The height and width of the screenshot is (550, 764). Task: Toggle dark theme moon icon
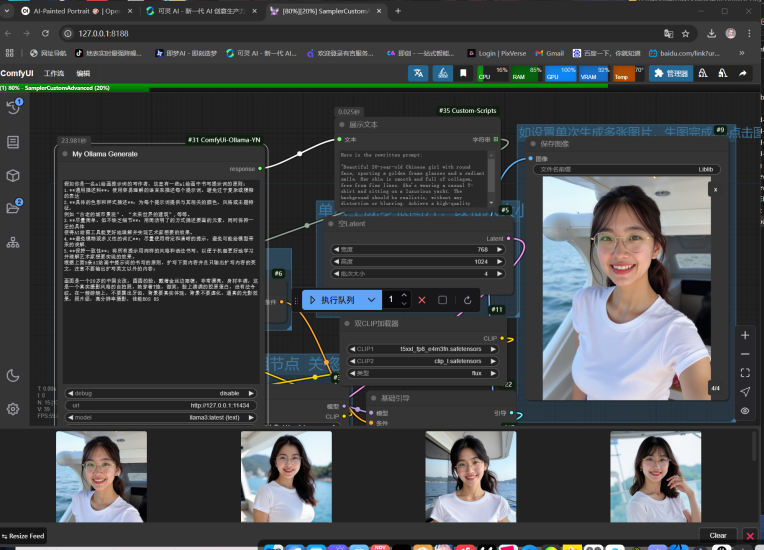tap(13, 376)
